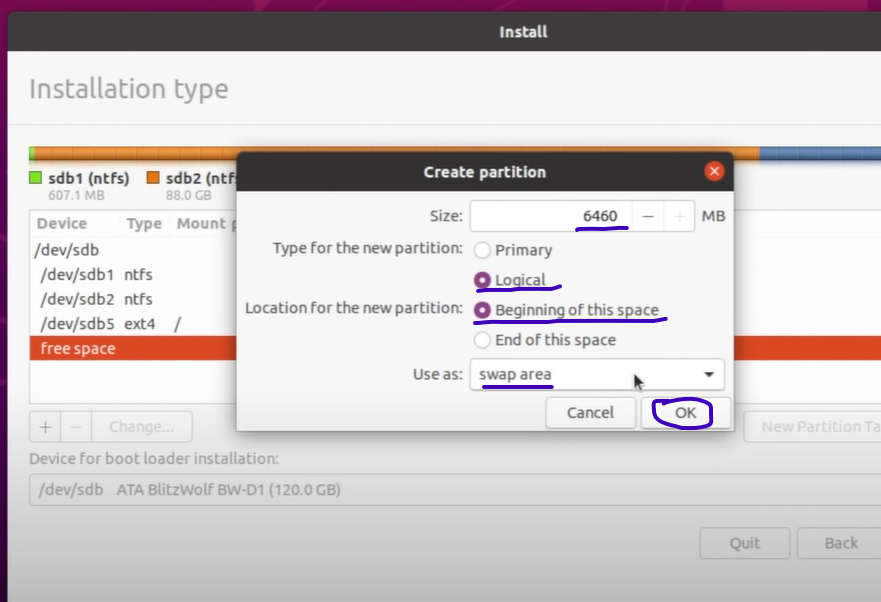Click the Quit button
This screenshot has width=881, height=602.
point(744,543)
